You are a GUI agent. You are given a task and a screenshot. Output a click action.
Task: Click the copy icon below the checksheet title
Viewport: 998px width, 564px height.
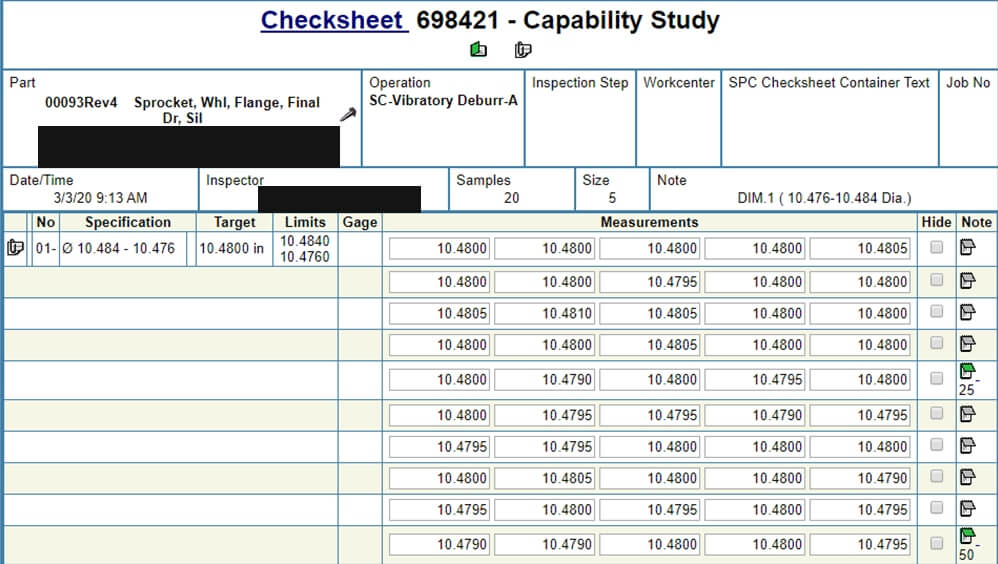pyautogui.click(x=523, y=50)
